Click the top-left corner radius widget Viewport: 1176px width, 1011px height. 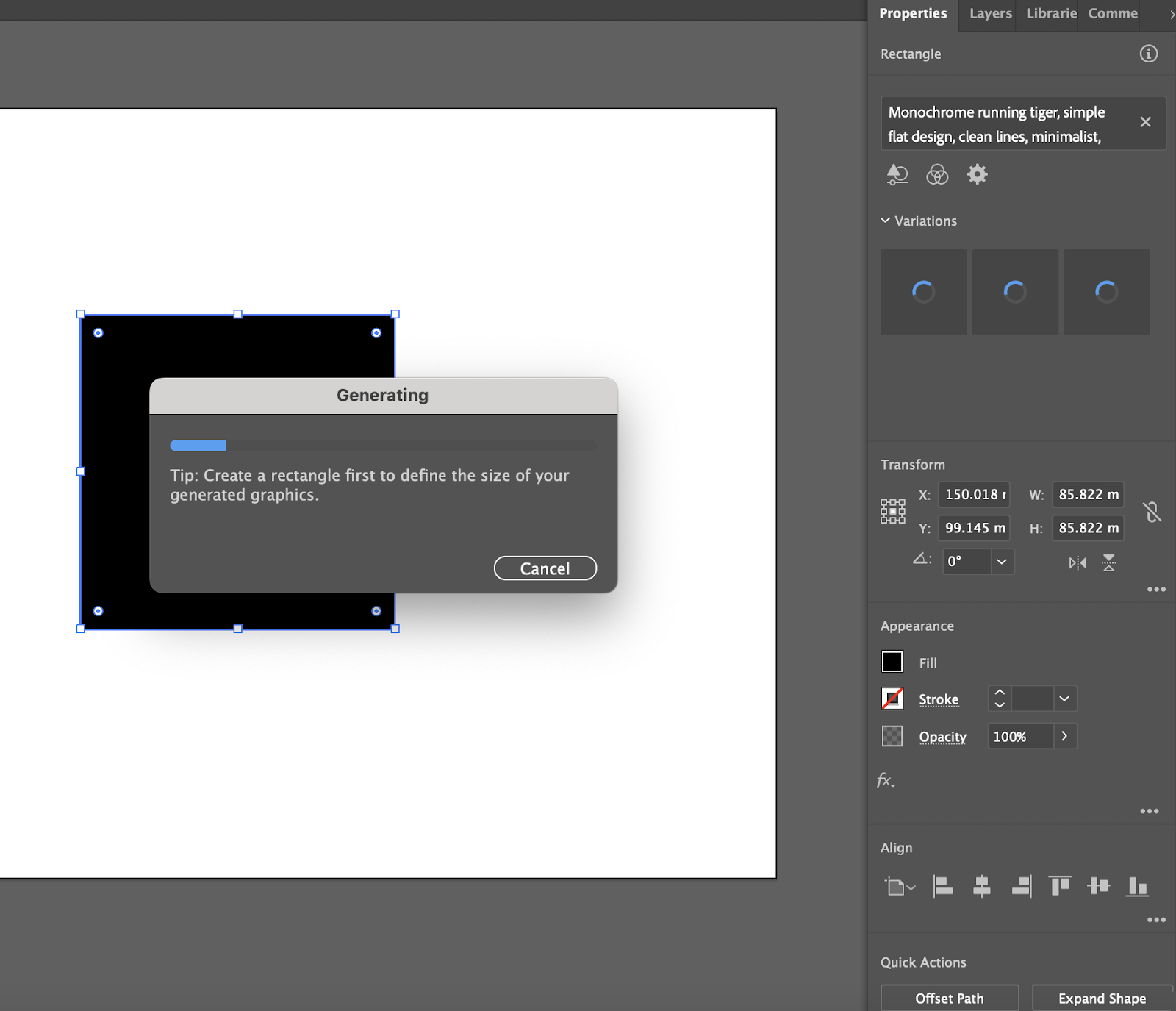pyautogui.click(x=98, y=333)
